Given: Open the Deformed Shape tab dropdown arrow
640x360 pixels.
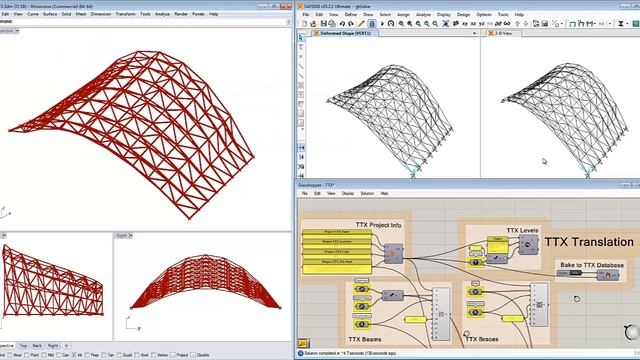Looking at the screenshot, I should pyautogui.click(x=474, y=33).
